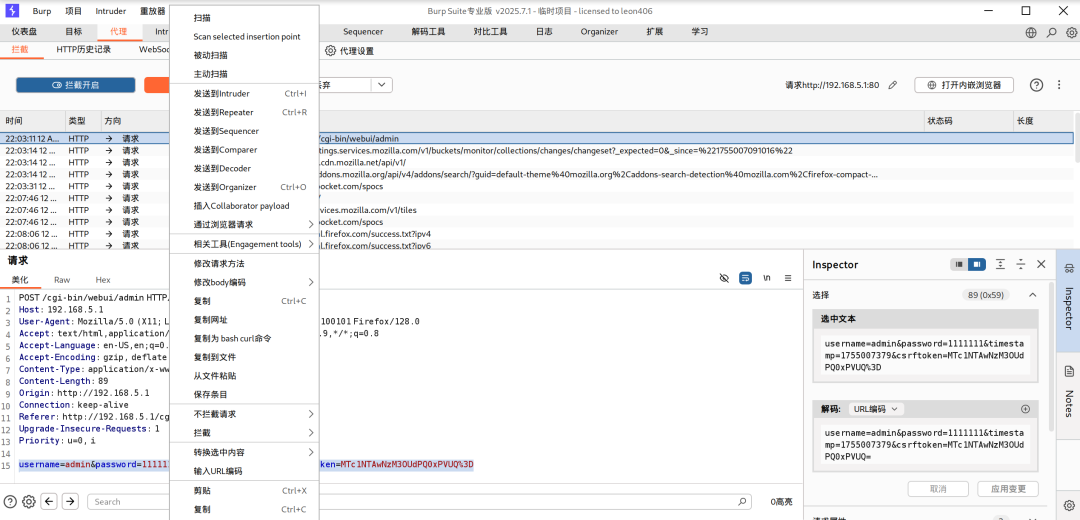Image resolution: width=1080 pixels, height=520 pixels.
Task: Toggle hide non-printable characters eye-slash icon
Action: (723, 278)
